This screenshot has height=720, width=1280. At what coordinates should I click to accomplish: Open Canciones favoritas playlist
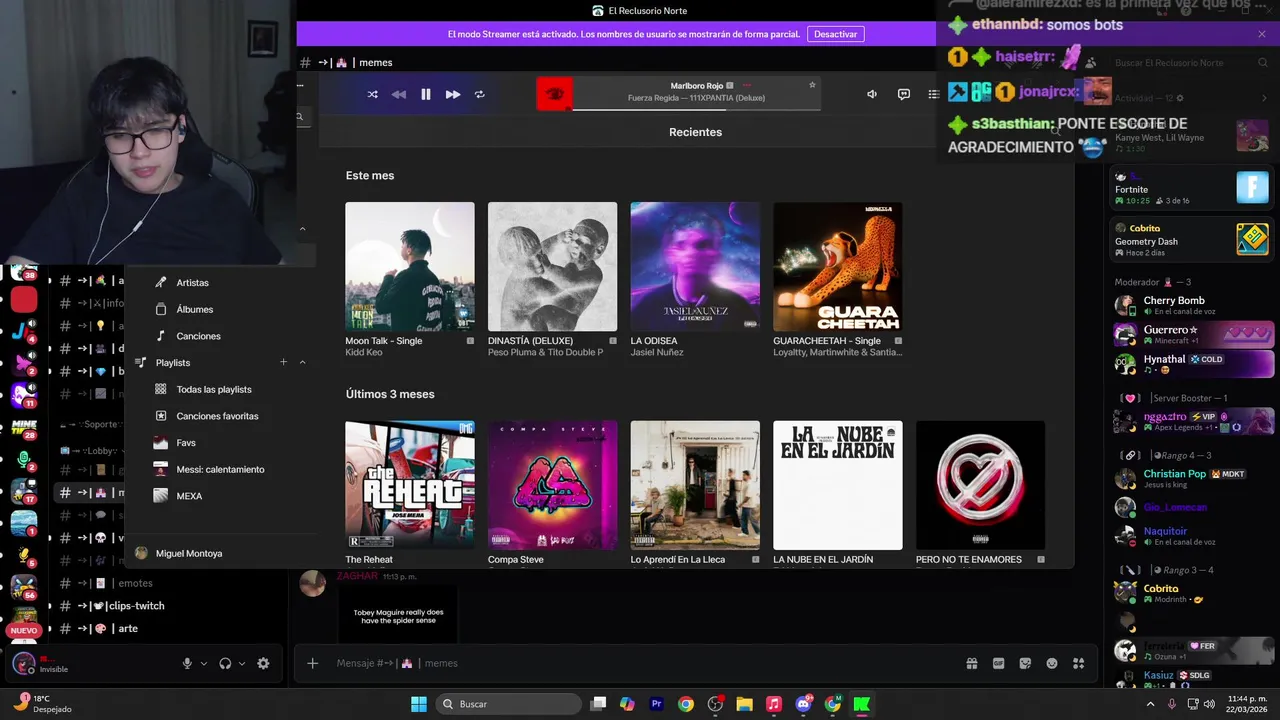click(x=217, y=416)
